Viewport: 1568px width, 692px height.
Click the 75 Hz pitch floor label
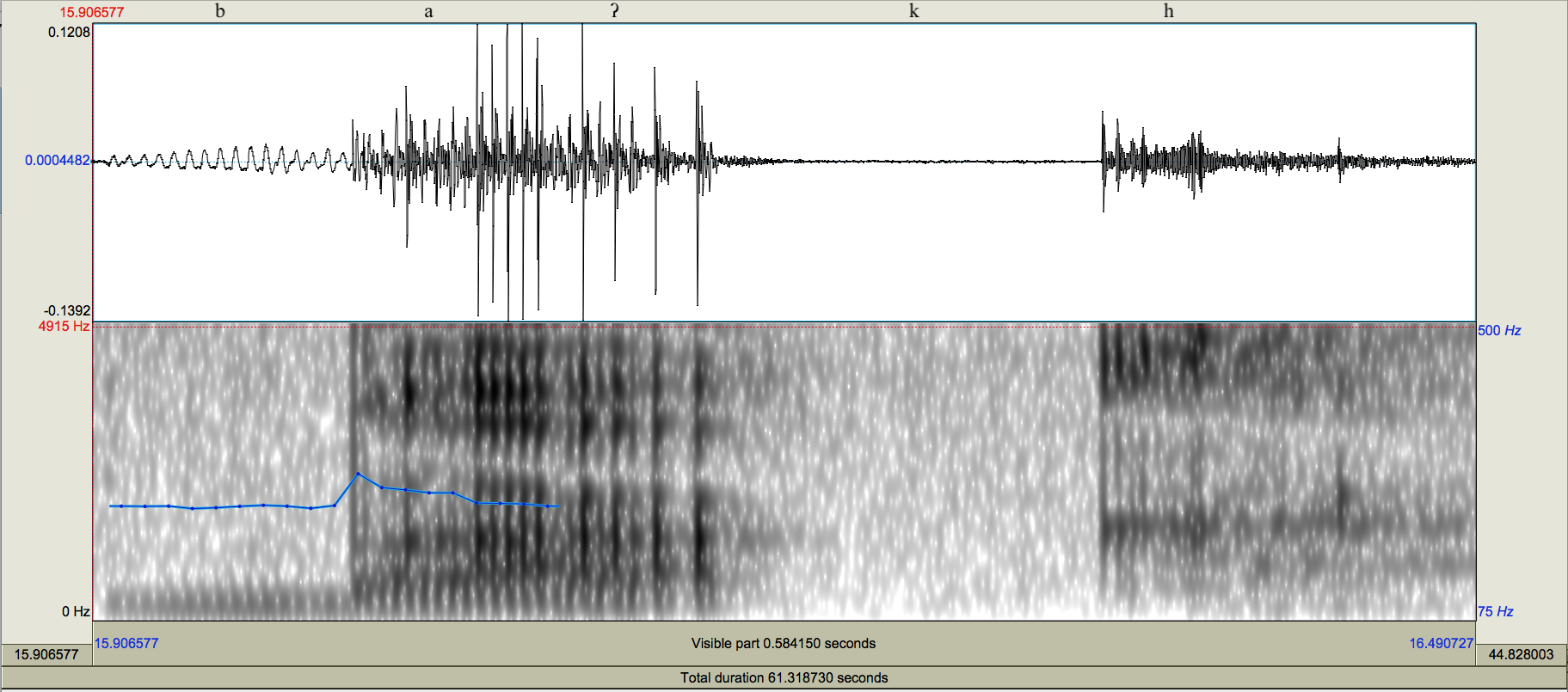(x=1495, y=611)
